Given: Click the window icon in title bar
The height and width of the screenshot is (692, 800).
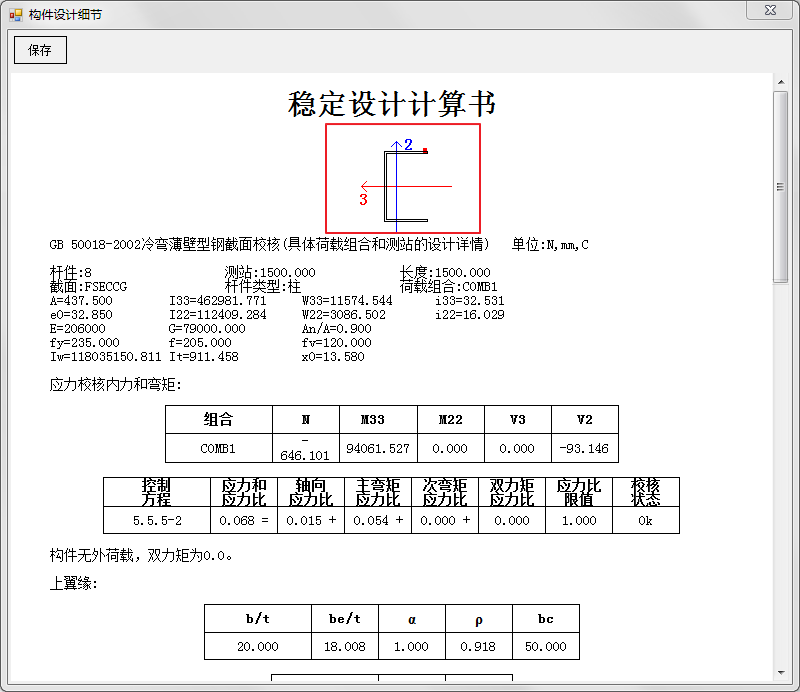Looking at the screenshot, I should 15,15.
